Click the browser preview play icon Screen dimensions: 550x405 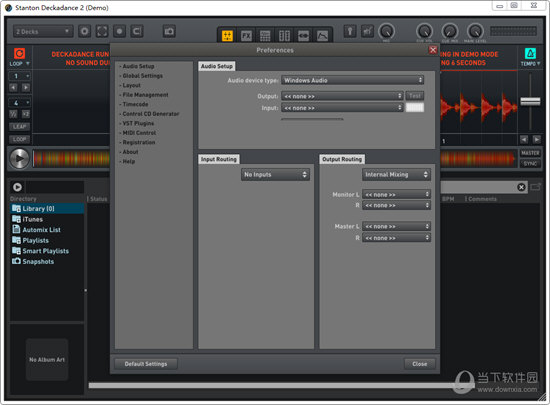click(x=17, y=187)
